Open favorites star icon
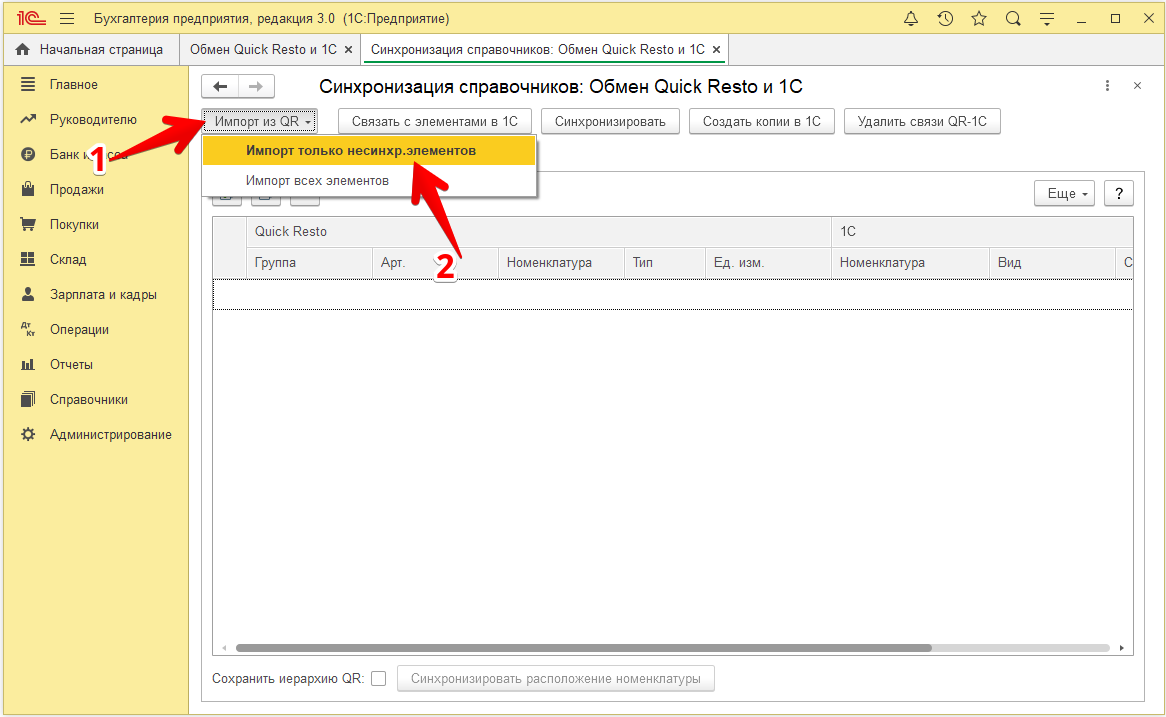The image size is (1166, 717). 979,19
